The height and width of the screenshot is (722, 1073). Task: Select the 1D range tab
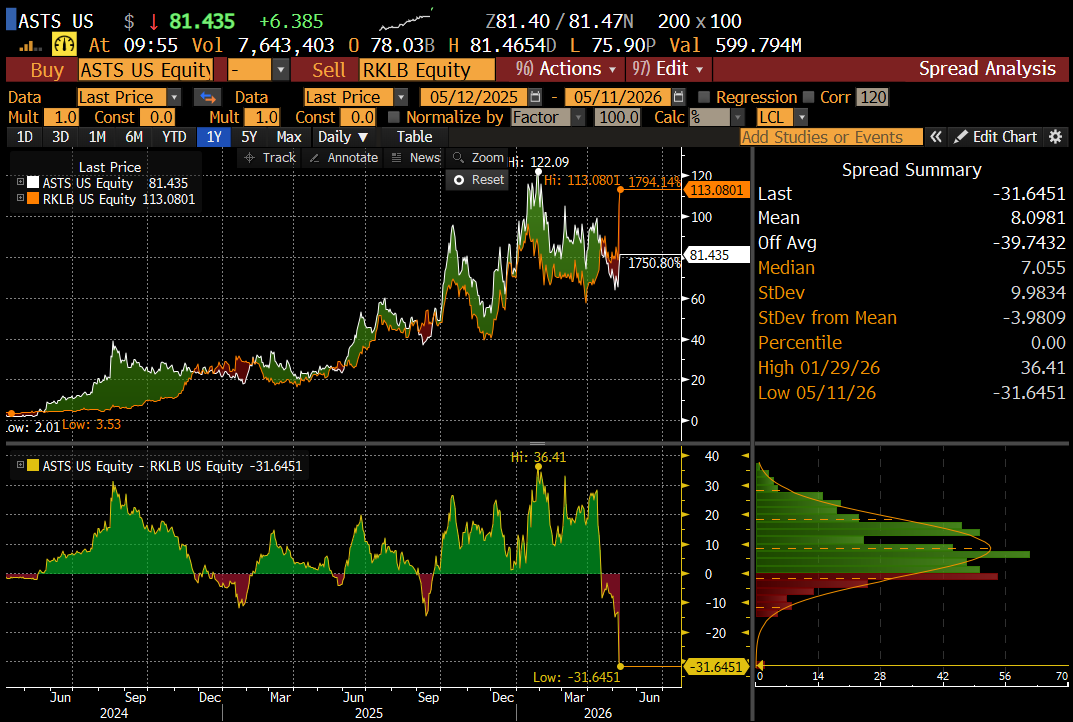[x=25, y=137]
